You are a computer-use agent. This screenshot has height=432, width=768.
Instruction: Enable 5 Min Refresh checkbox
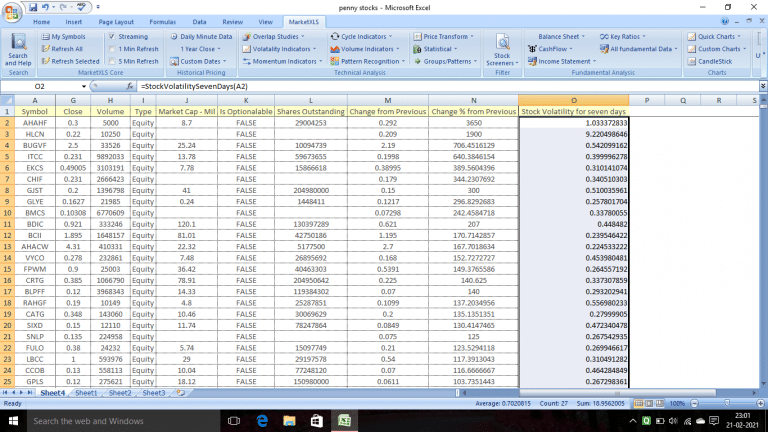112,61
